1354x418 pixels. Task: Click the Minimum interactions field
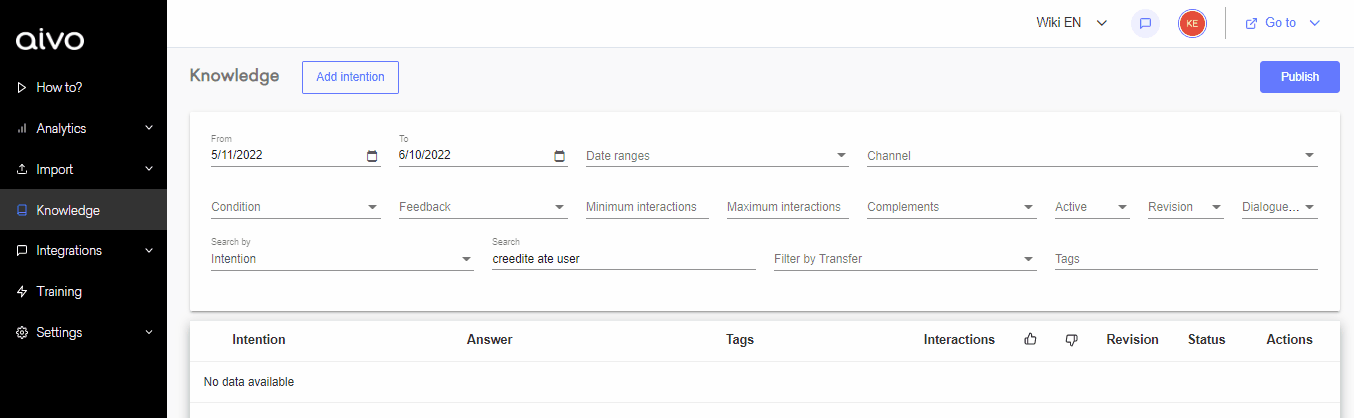pos(647,207)
